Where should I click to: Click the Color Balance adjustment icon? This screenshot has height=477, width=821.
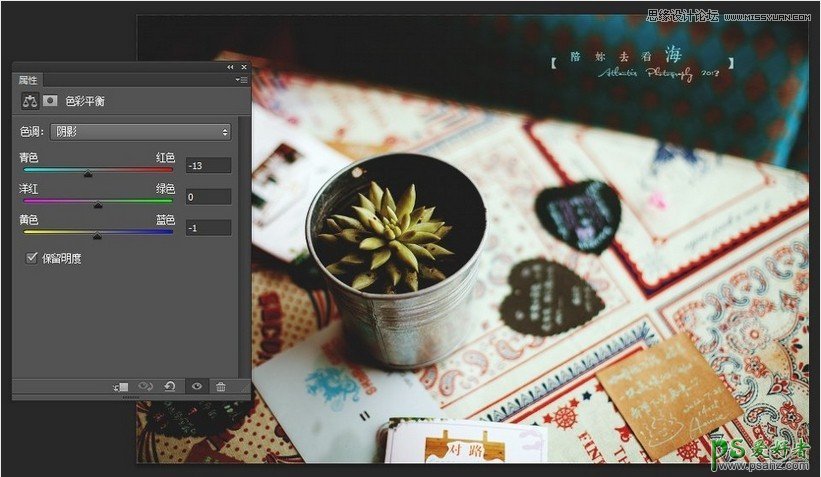(30, 101)
